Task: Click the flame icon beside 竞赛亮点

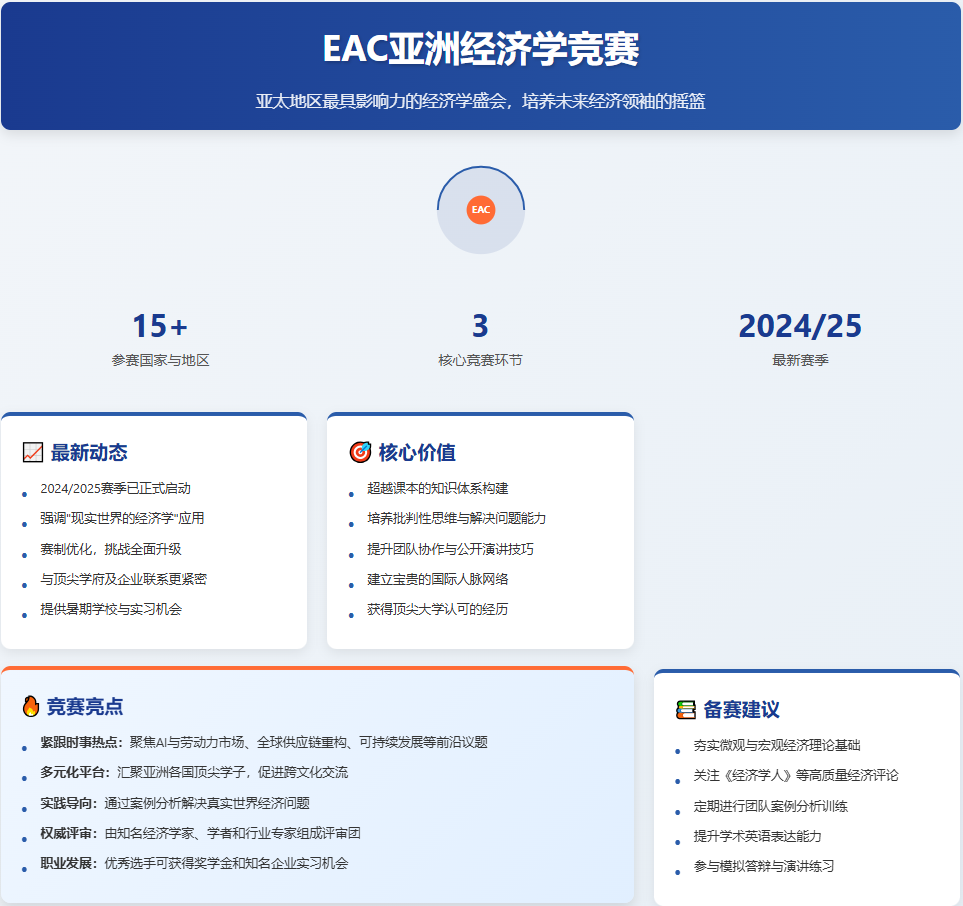Action: click(x=31, y=706)
